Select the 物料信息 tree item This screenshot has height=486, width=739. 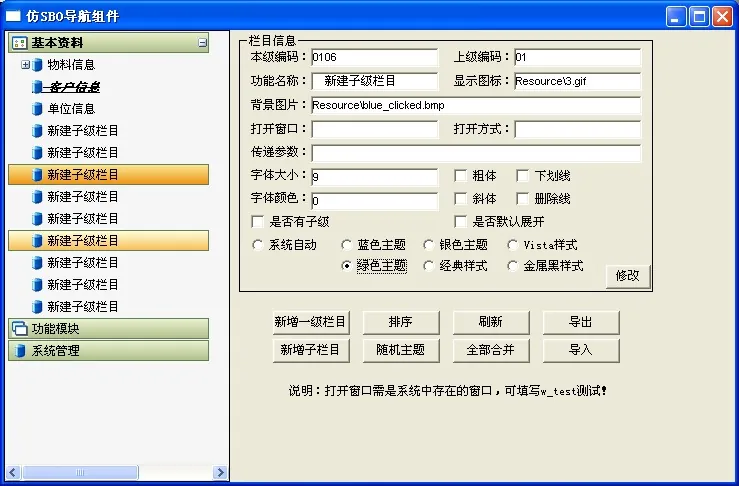(71, 65)
